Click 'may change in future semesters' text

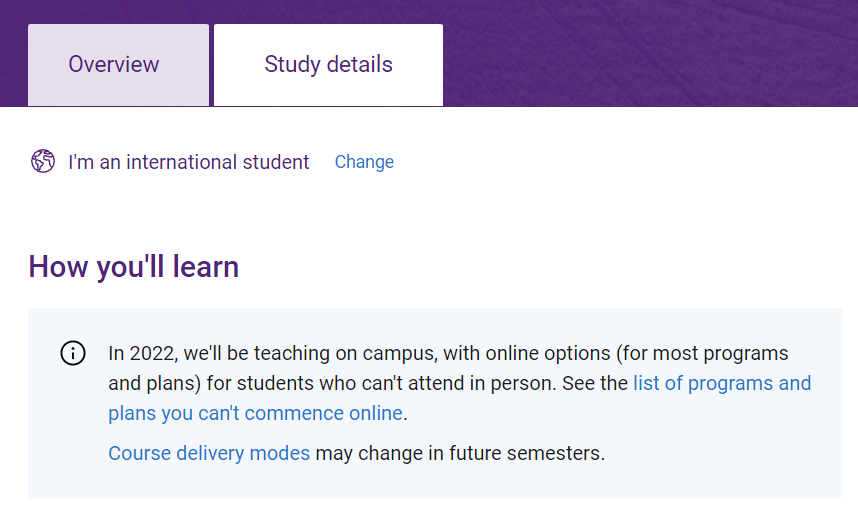pyautogui.click(x=460, y=453)
